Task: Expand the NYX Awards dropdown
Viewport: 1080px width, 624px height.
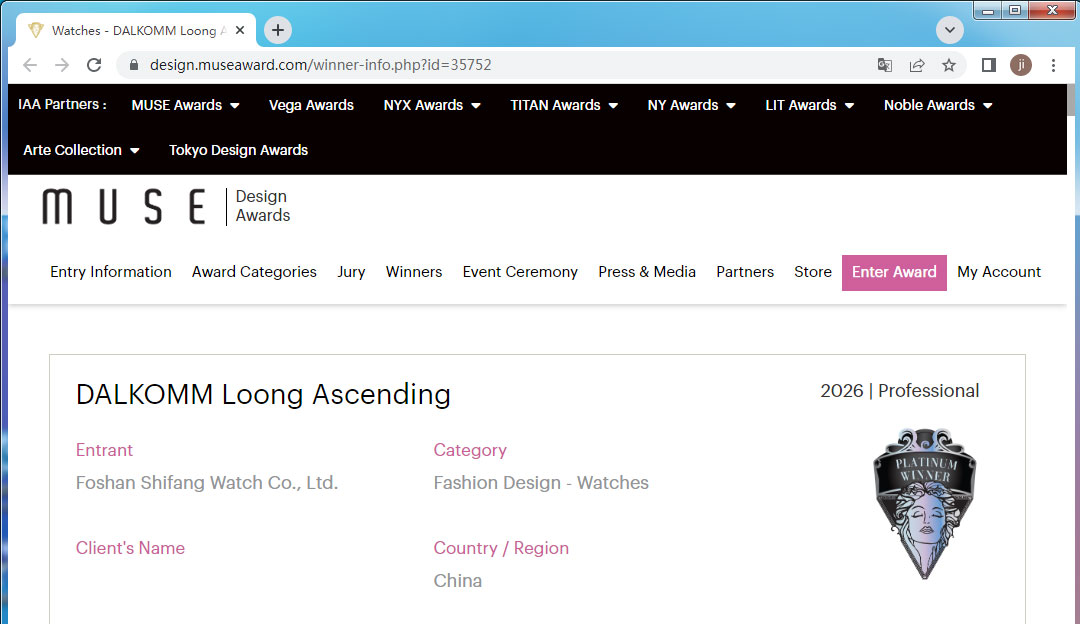Action: [x=431, y=105]
